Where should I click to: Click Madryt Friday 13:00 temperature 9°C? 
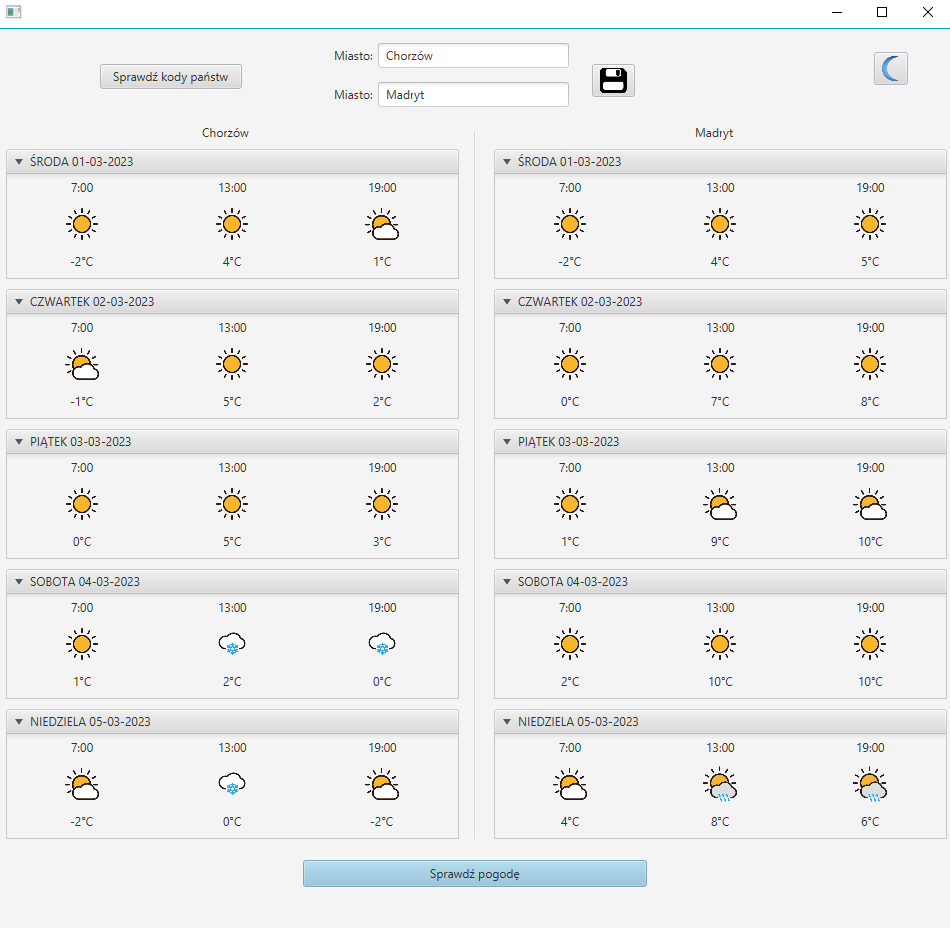[x=720, y=542]
